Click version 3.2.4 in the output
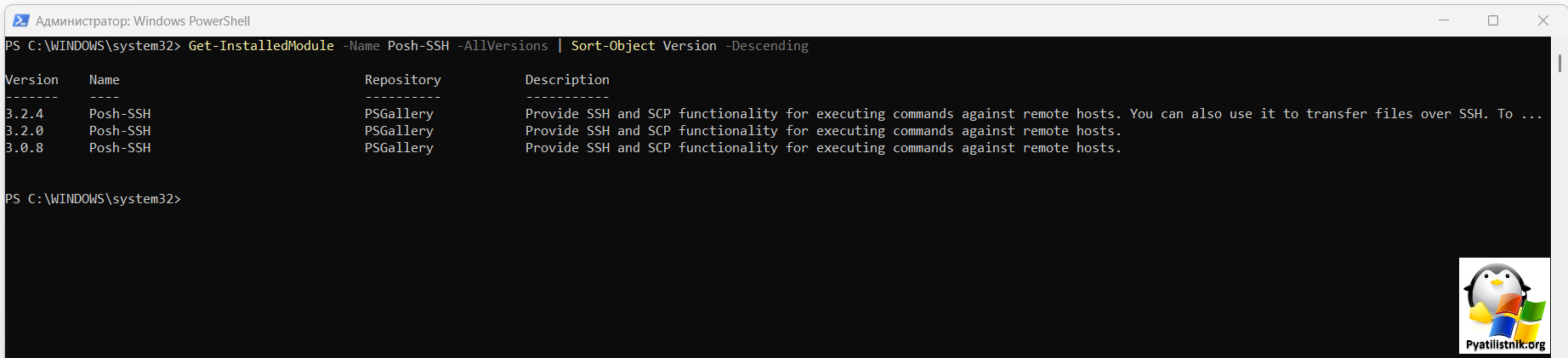The height and width of the screenshot is (358, 1568). pyautogui.click(x=25, y=114)
